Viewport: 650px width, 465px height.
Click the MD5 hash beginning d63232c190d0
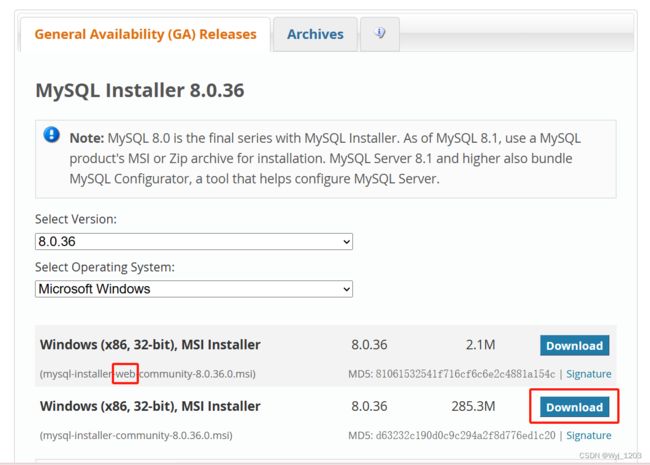point(465,435)
